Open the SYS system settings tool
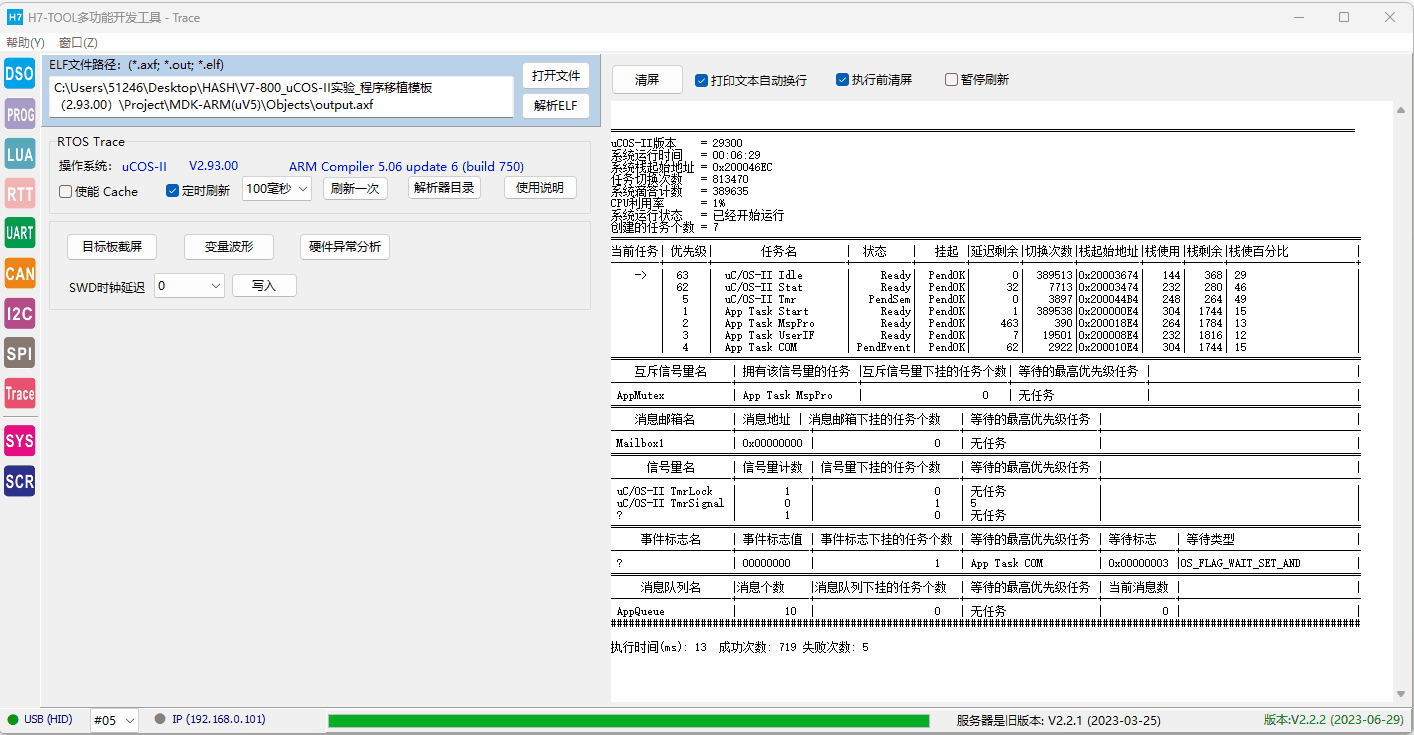Image resolution: width=1414 pixels, height=735 pixels. pyautogui.click(x=20, y=441)
